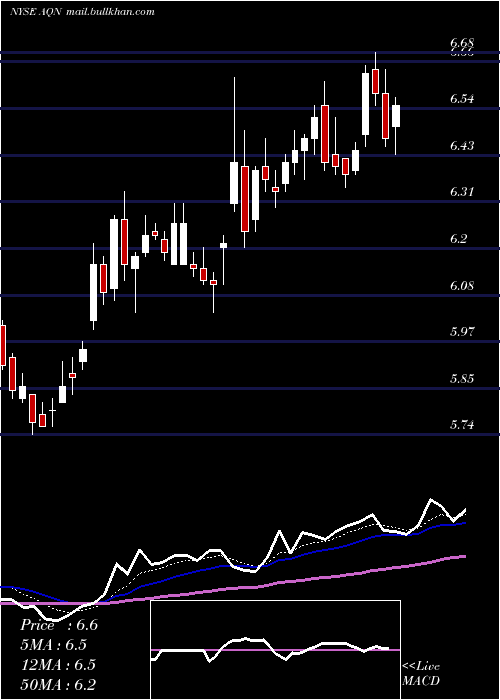
Task: Click the Live MACD inset chart
Action: pyautogui.click(x=275, y=650)
